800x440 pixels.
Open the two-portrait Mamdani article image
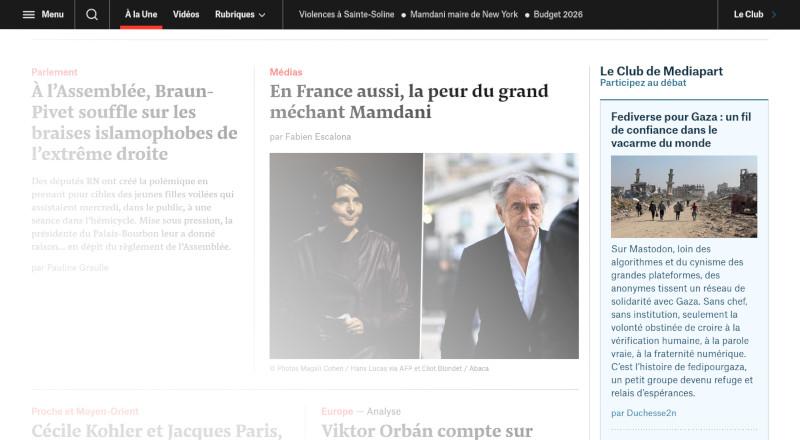point(424,256)
